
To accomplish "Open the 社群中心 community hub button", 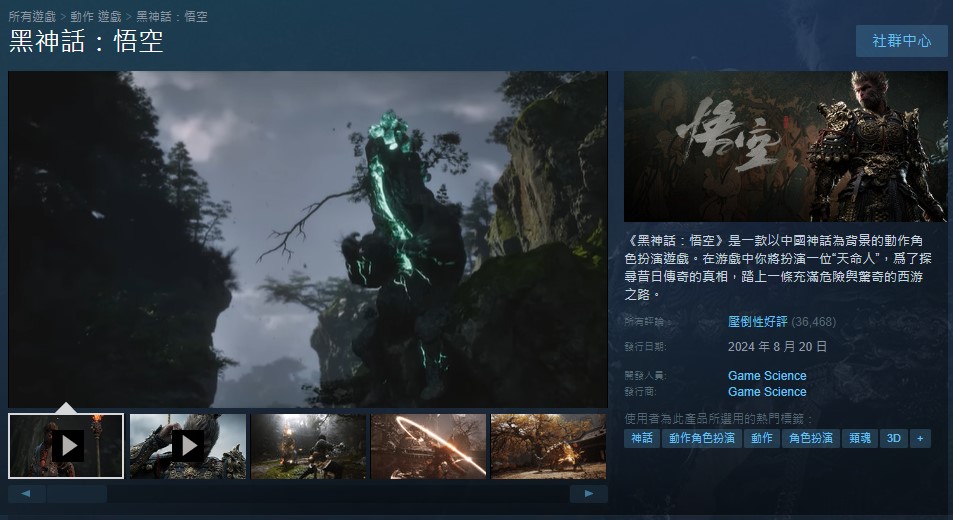I will 901,41.
